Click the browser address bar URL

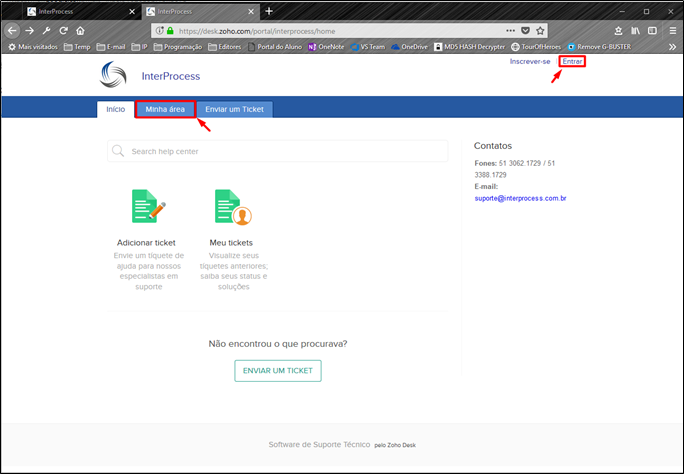pos(257,31)
